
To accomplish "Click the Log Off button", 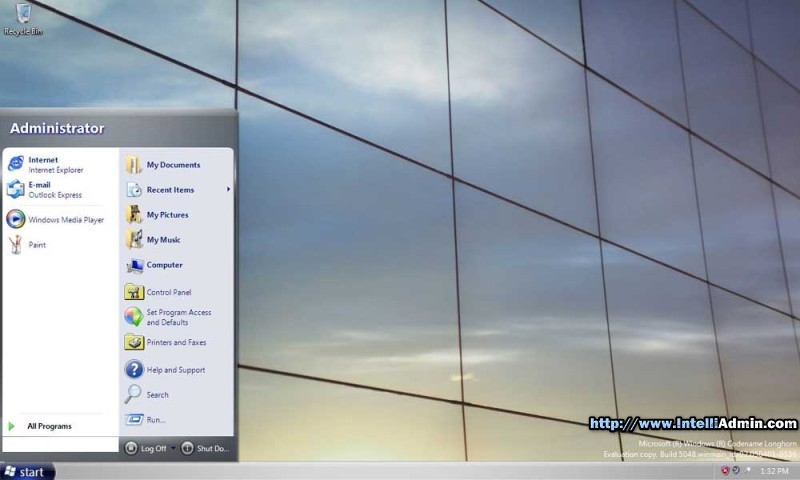I will [146, 448].
